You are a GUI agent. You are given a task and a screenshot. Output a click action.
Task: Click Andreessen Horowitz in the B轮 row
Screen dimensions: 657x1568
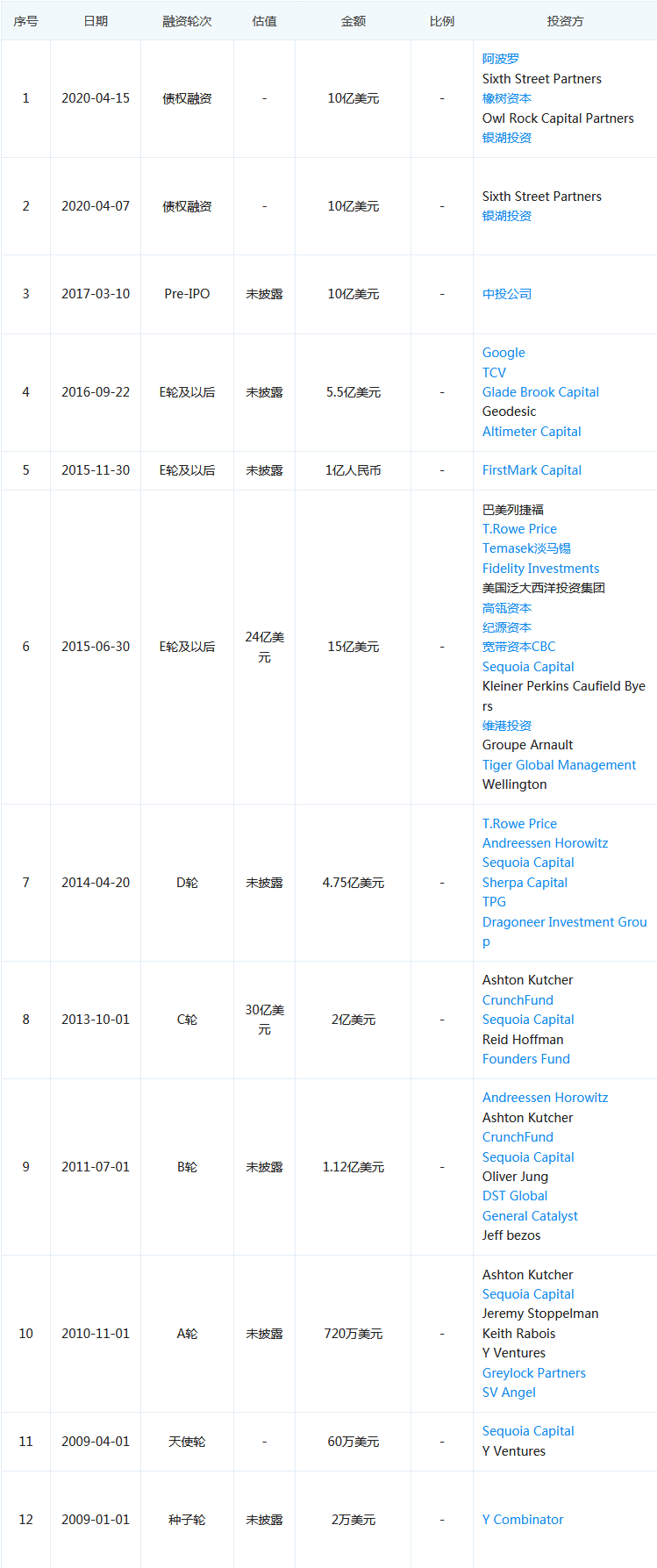tap(545, 1098)
